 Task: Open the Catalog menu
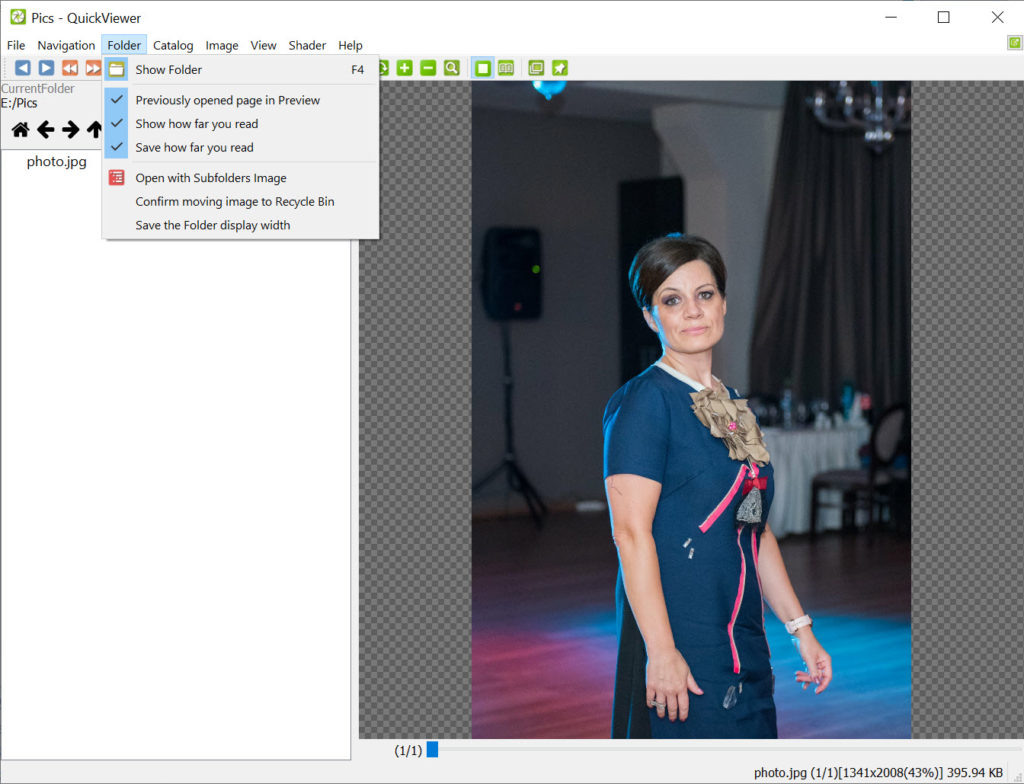[x=173, y=45]
